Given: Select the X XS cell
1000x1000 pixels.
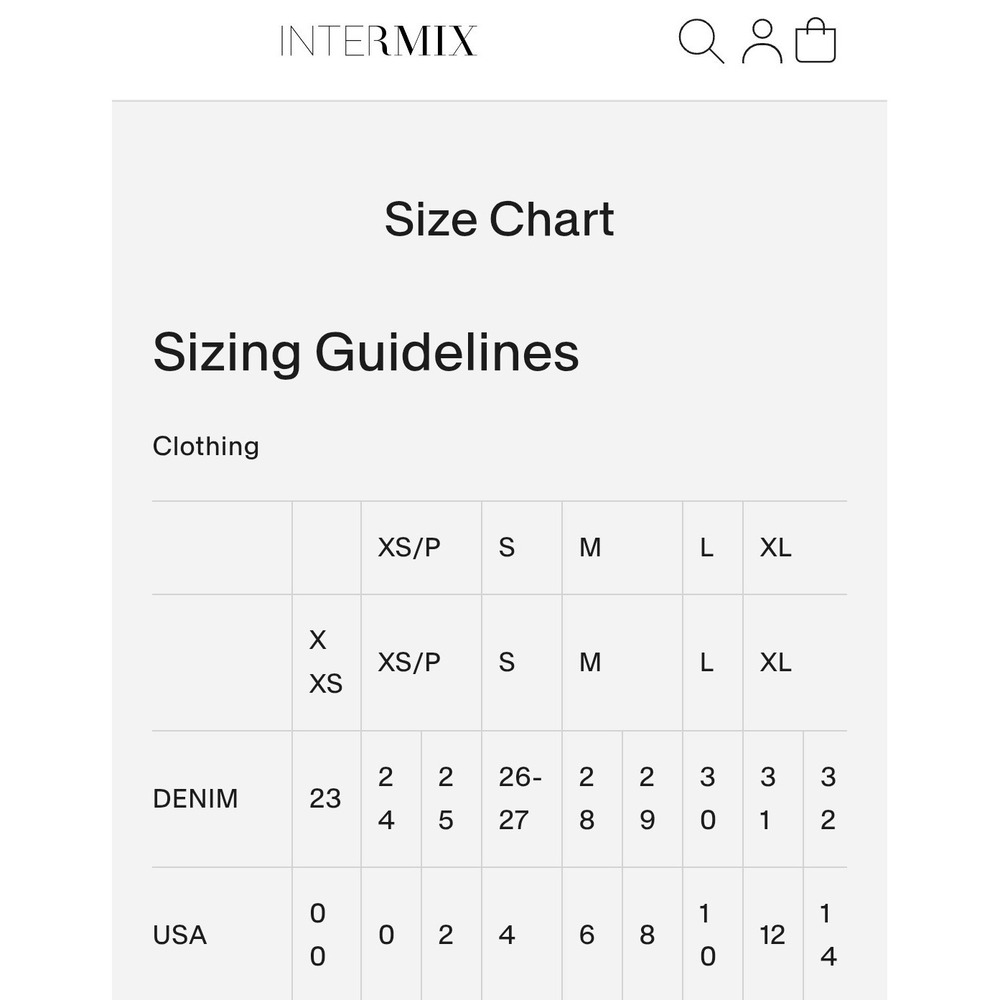Looking at the screenshot, I should click(x=327, y=663).
